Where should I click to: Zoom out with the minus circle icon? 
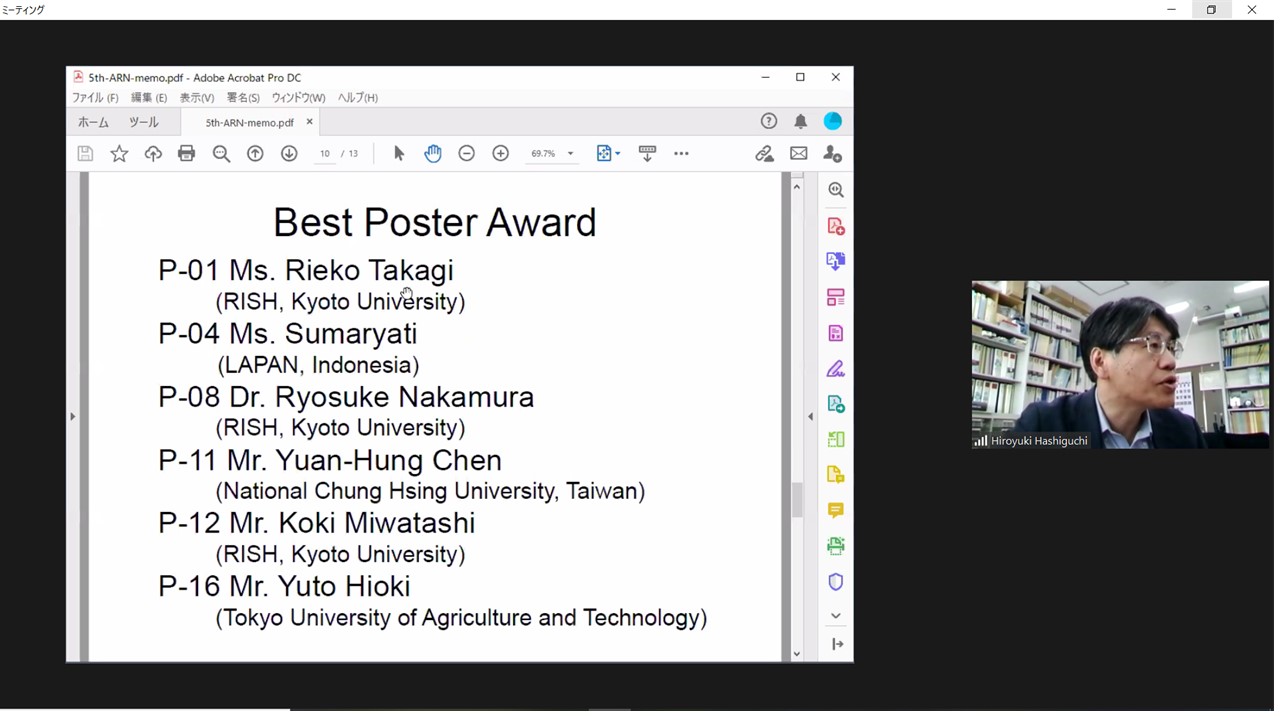[x=466, y=154]
